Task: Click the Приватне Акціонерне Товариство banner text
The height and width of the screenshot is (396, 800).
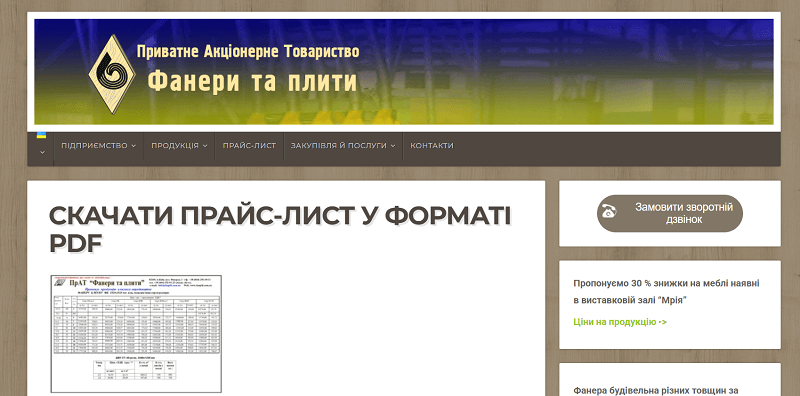Action: pyautogui.click(x=248, y=52)
